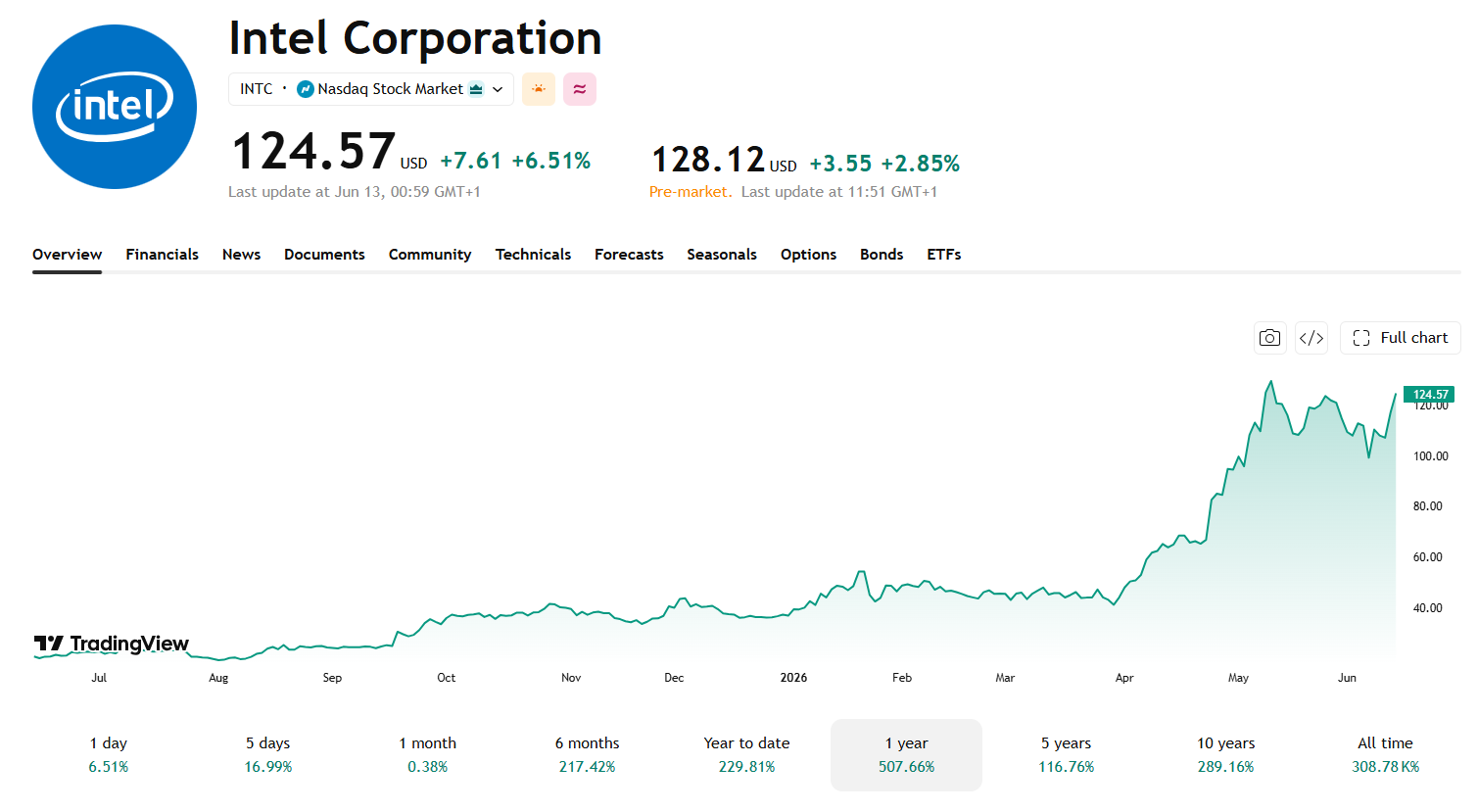Select the Year to date range
The image size is (1478, 812).
pyautogui.click(x=747, y=755)
